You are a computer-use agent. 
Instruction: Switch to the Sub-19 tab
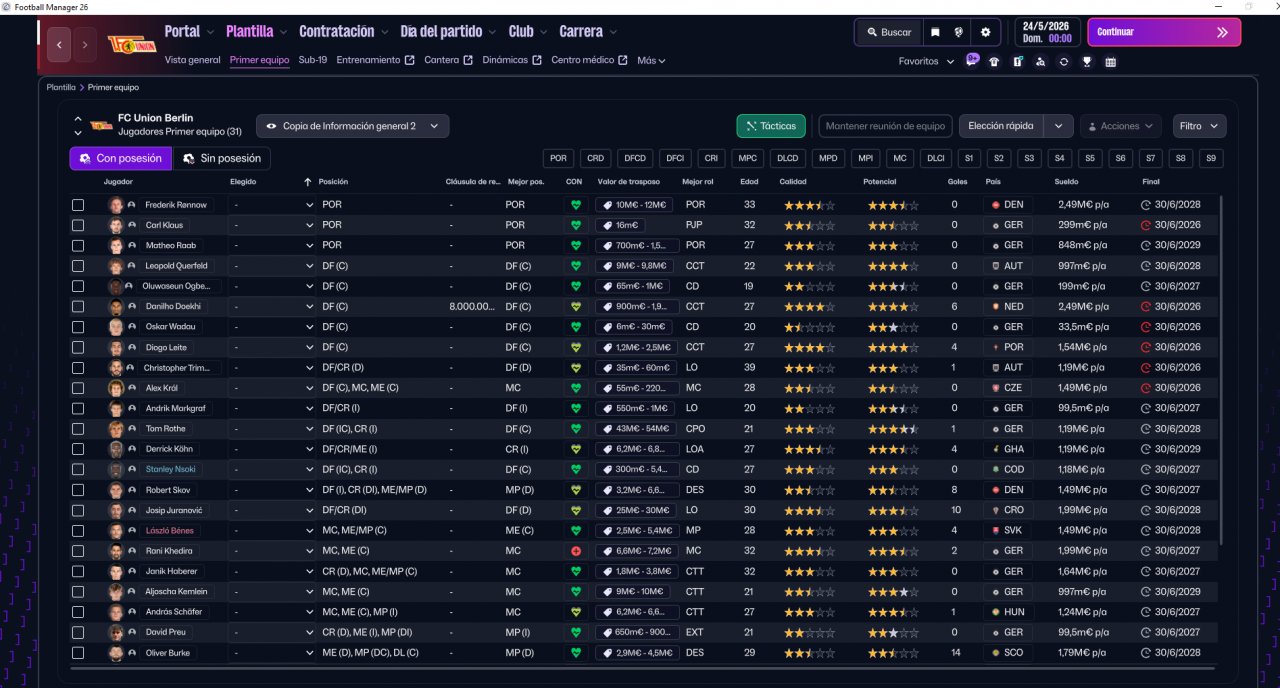pos(312,60)
